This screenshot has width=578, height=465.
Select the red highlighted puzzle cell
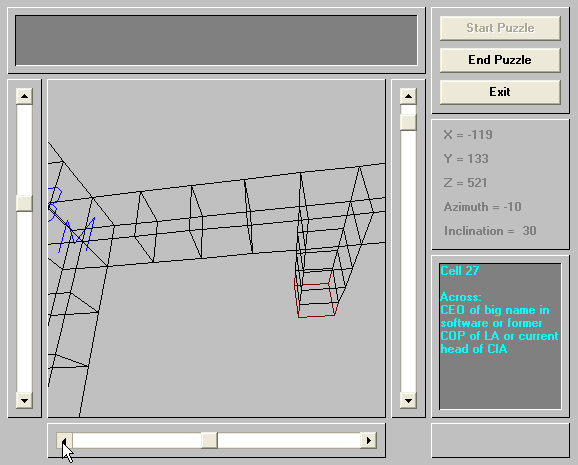[x=316, y=299]
